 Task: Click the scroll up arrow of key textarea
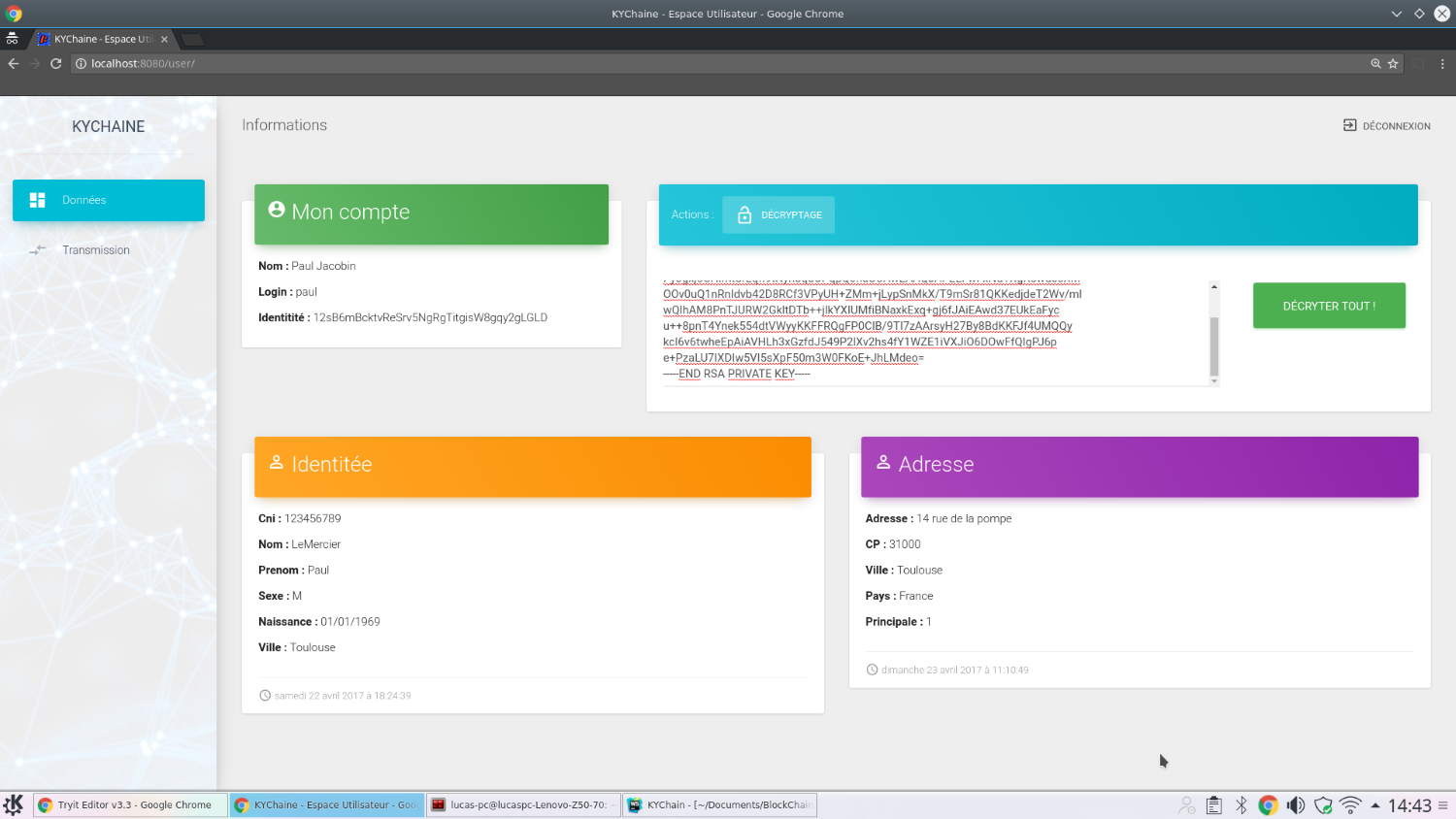point(1213,287)
